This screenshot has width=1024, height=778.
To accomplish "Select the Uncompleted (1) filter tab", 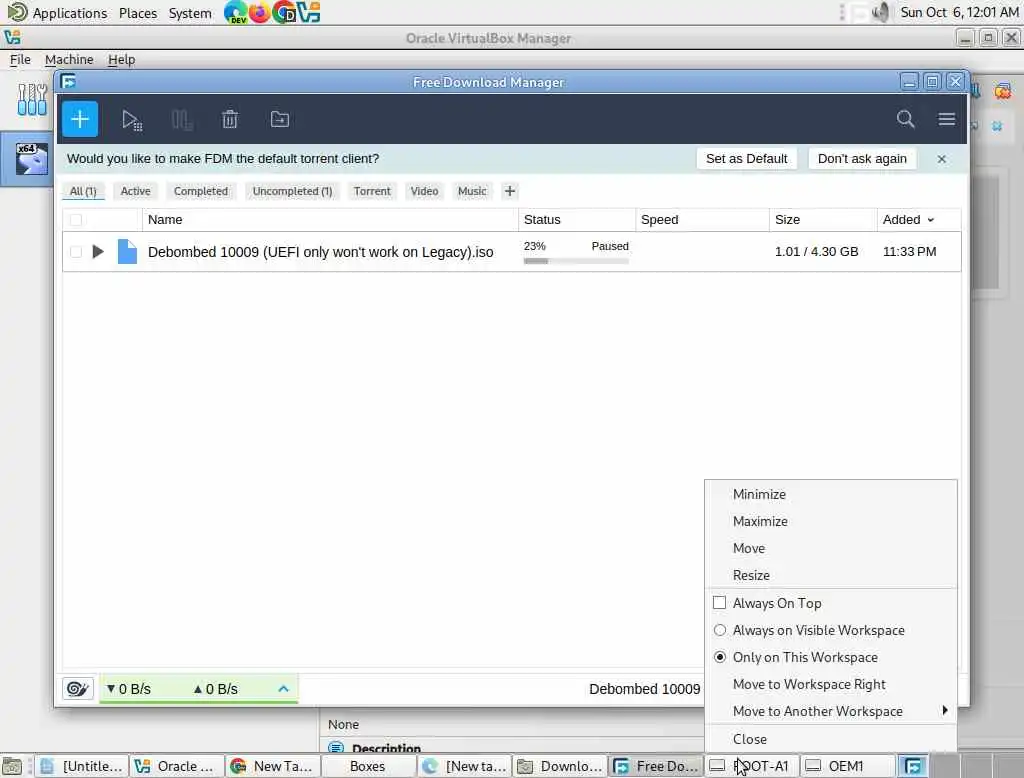I will (292, 191).
